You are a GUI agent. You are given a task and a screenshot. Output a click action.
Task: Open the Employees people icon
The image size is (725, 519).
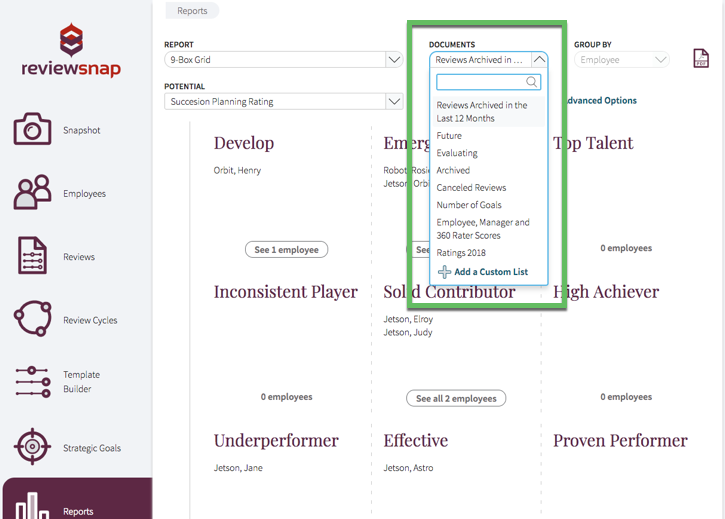coord(32,193)
